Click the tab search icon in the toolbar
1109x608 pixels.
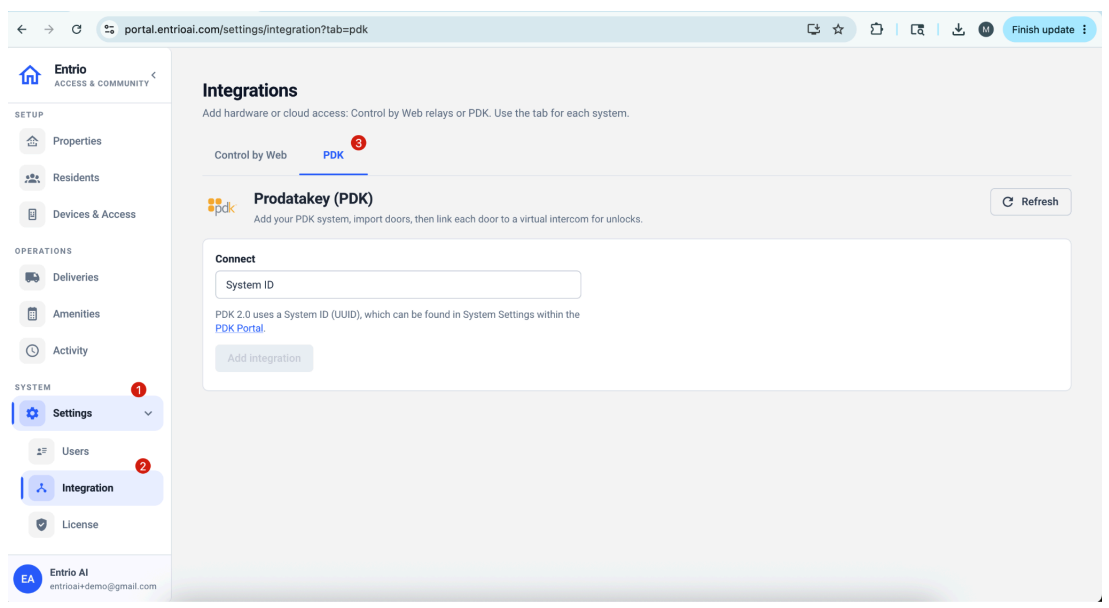(917, 30)
